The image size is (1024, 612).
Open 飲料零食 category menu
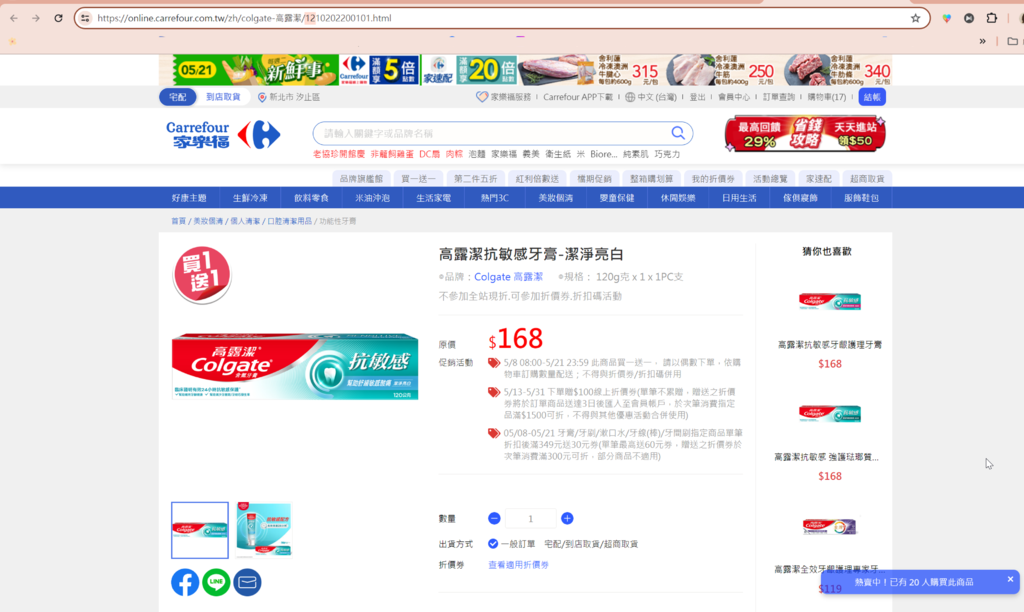pos(312,198)
